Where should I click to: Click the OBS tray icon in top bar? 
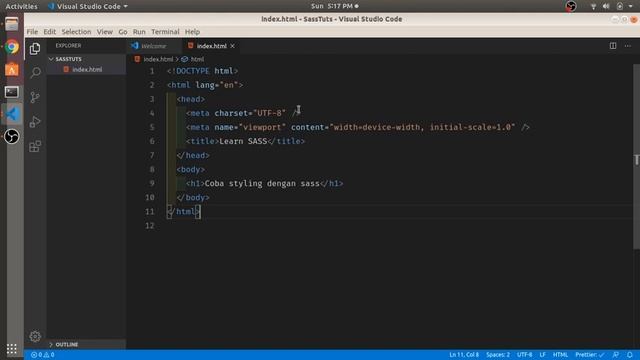point(571,6)
